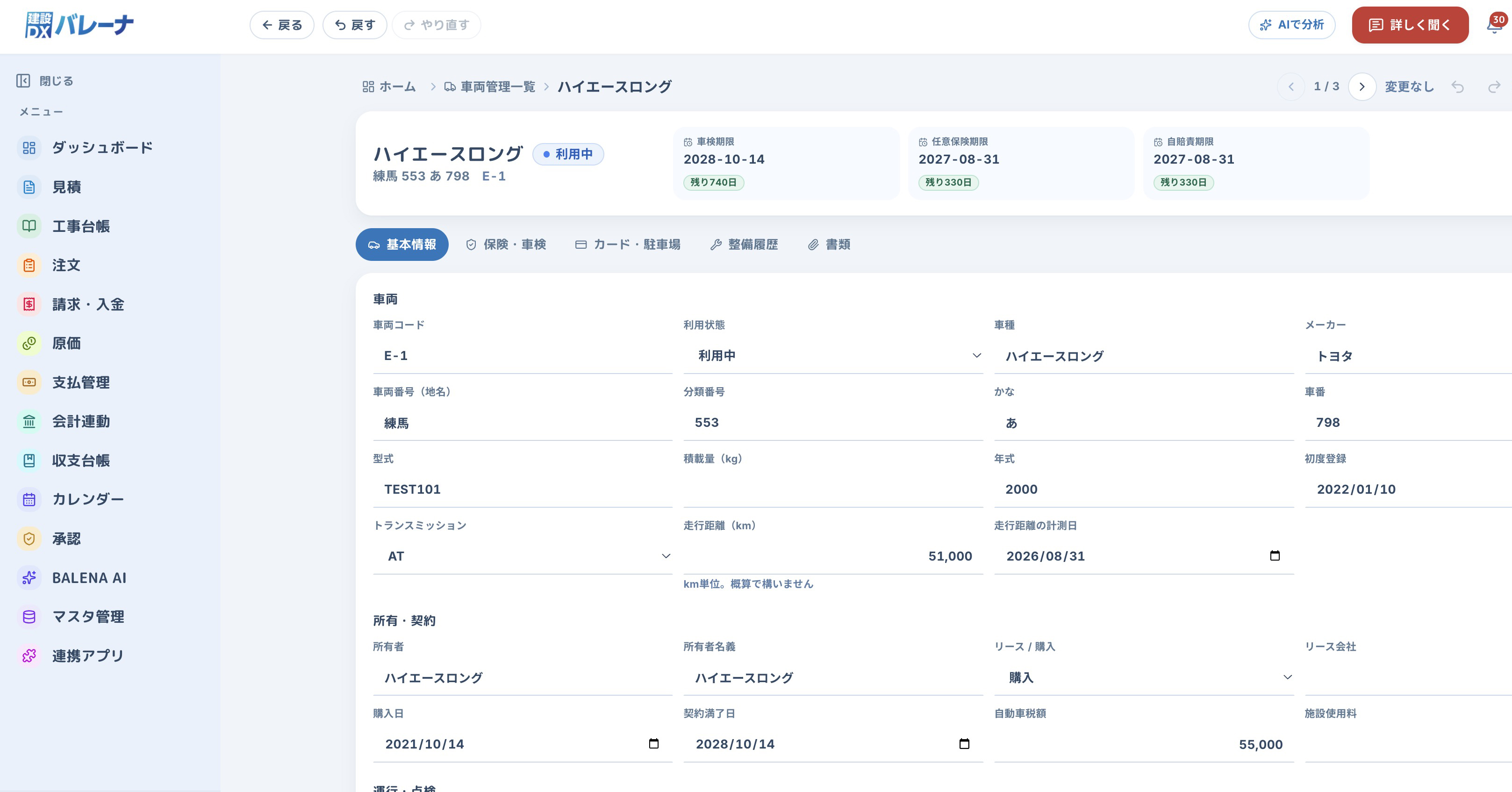Click the 戻る back button

click(282, 25)
